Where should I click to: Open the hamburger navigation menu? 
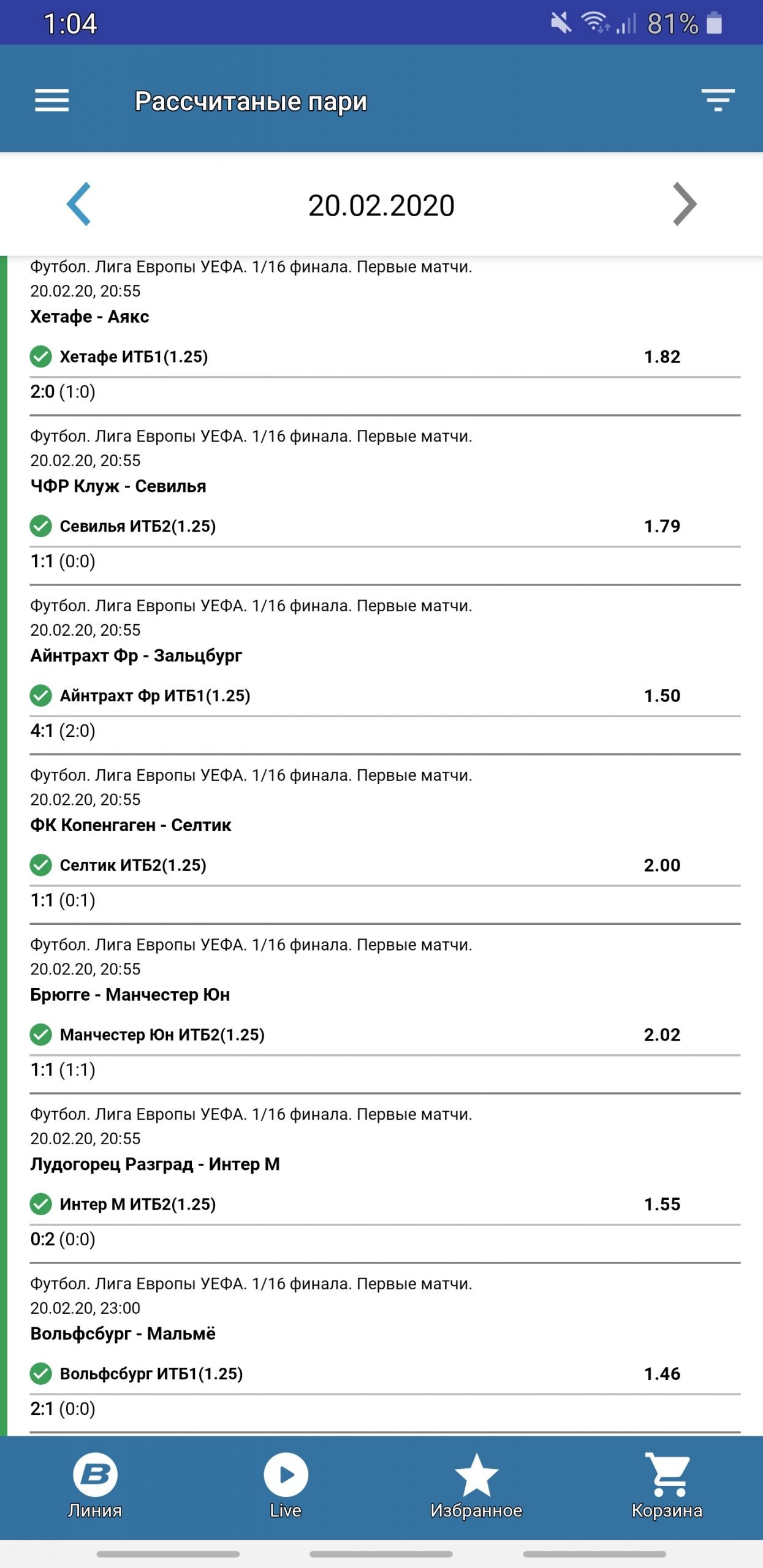point(52,100)
